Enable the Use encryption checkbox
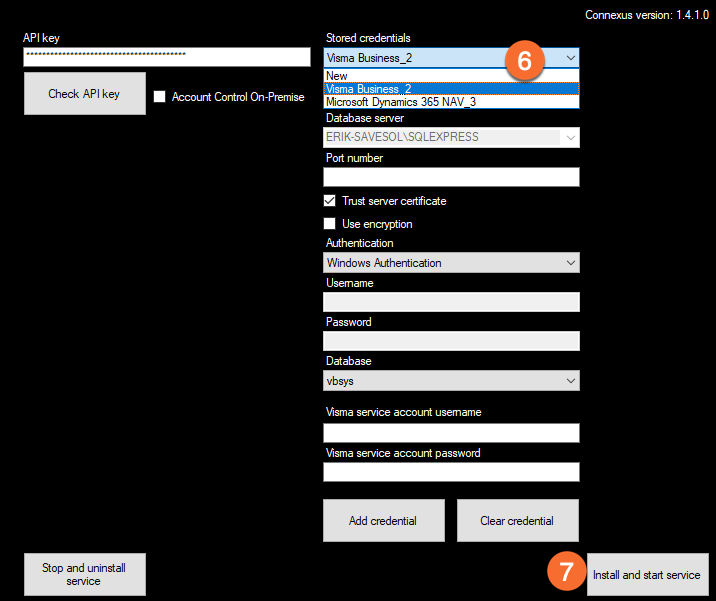The height and width of the screenshot is (601, 716). pyautogui.click(x=331, y=224)
